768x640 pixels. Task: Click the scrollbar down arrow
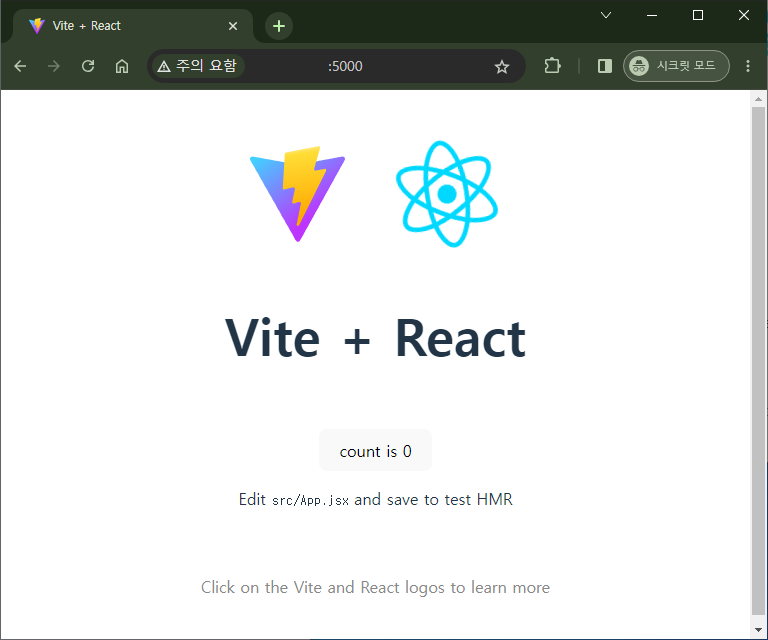758,630
